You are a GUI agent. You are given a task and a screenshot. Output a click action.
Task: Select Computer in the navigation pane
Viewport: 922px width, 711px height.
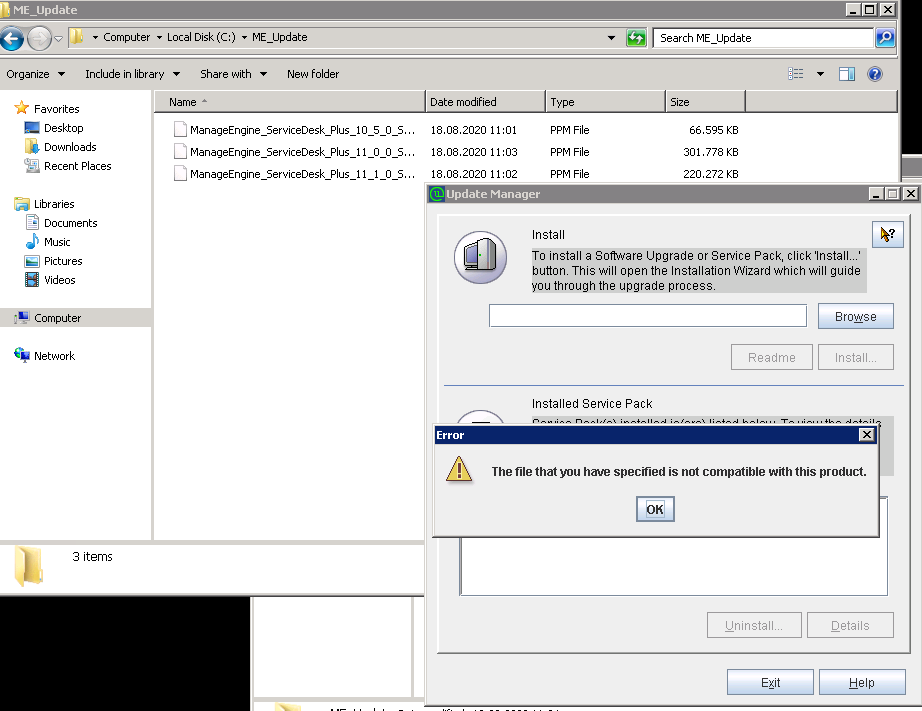[x=58, y=318]
